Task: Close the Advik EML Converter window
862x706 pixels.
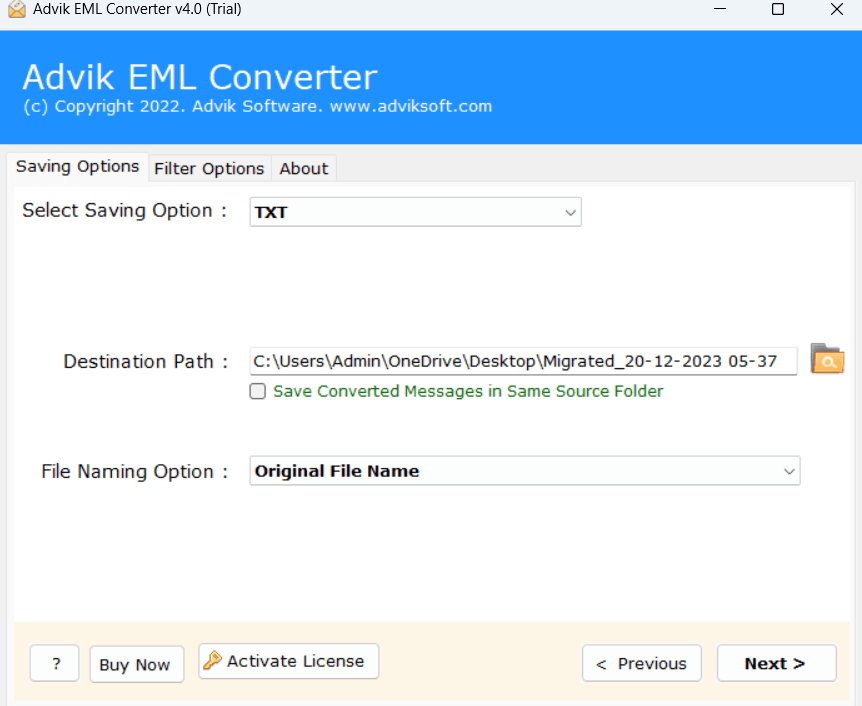Action: (x=837, y=9)
